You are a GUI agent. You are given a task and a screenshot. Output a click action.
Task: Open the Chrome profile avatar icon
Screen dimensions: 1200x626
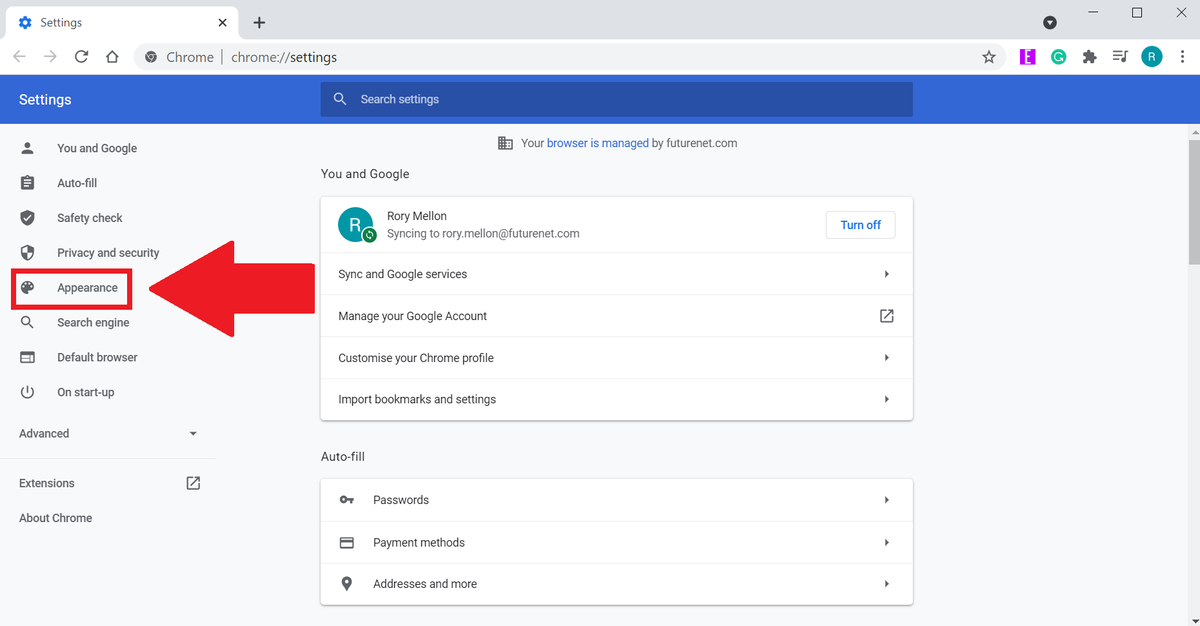pos(1151,57)
